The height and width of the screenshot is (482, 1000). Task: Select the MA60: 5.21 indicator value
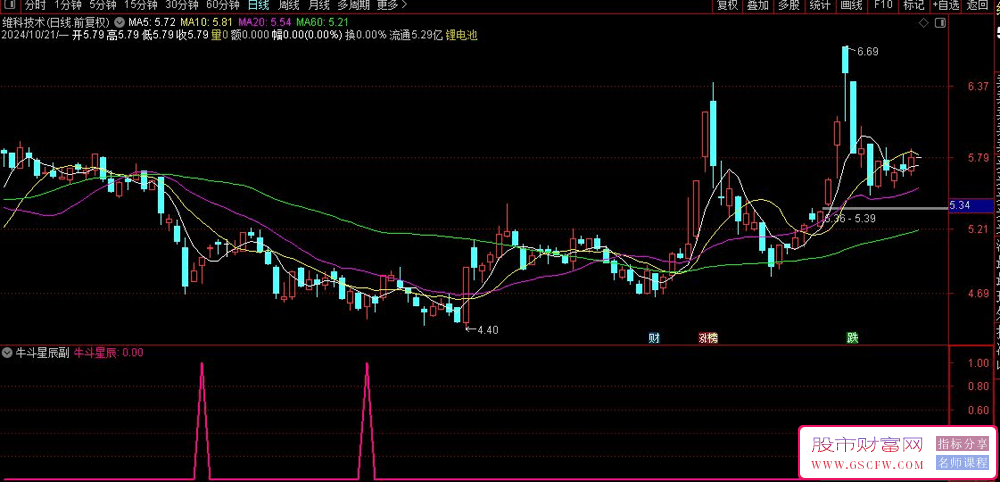pos(323,22)
